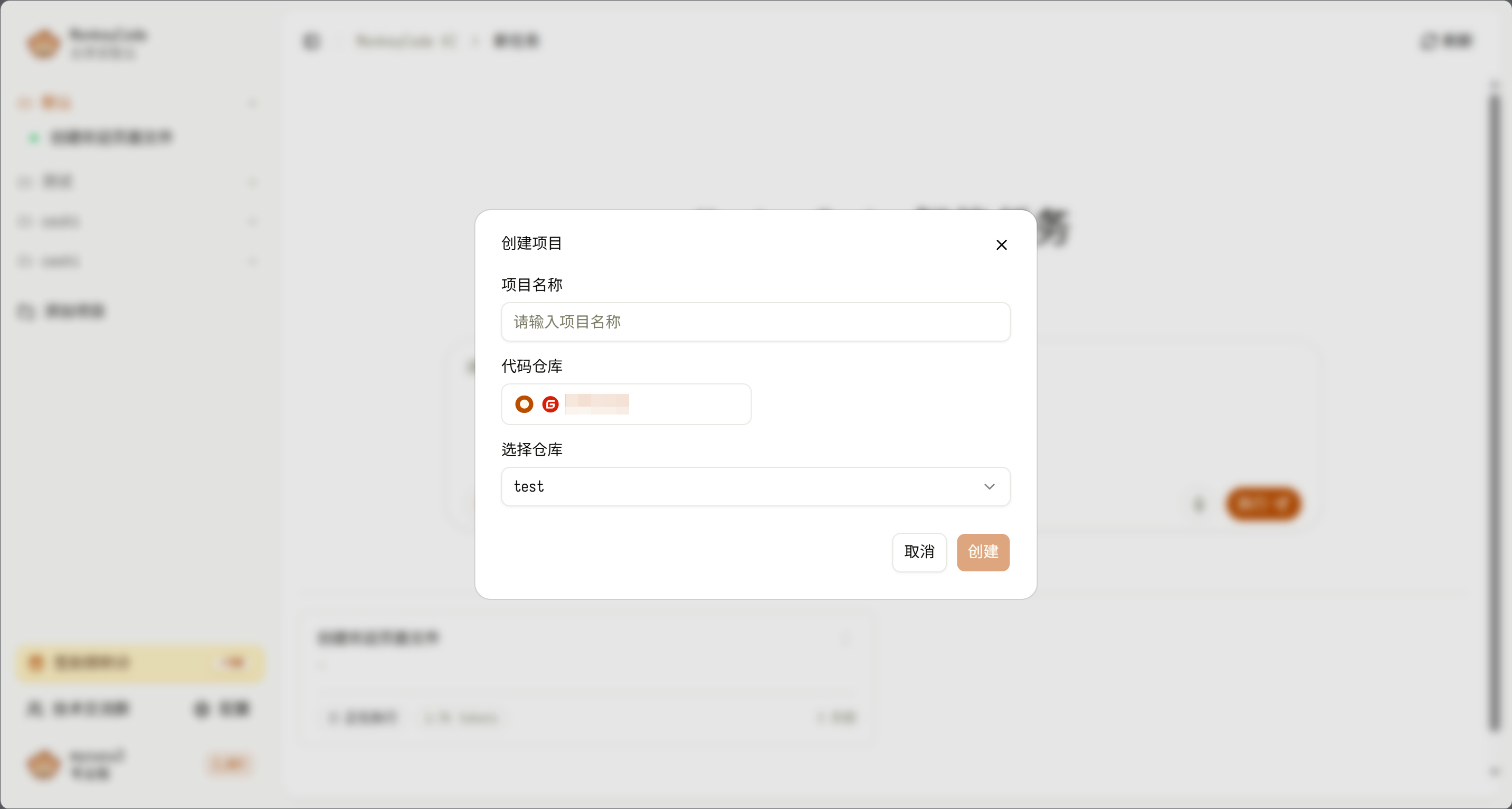Click the orange mascot logo at top-left
Screen dimensions: 1512x809
point(43,43)
